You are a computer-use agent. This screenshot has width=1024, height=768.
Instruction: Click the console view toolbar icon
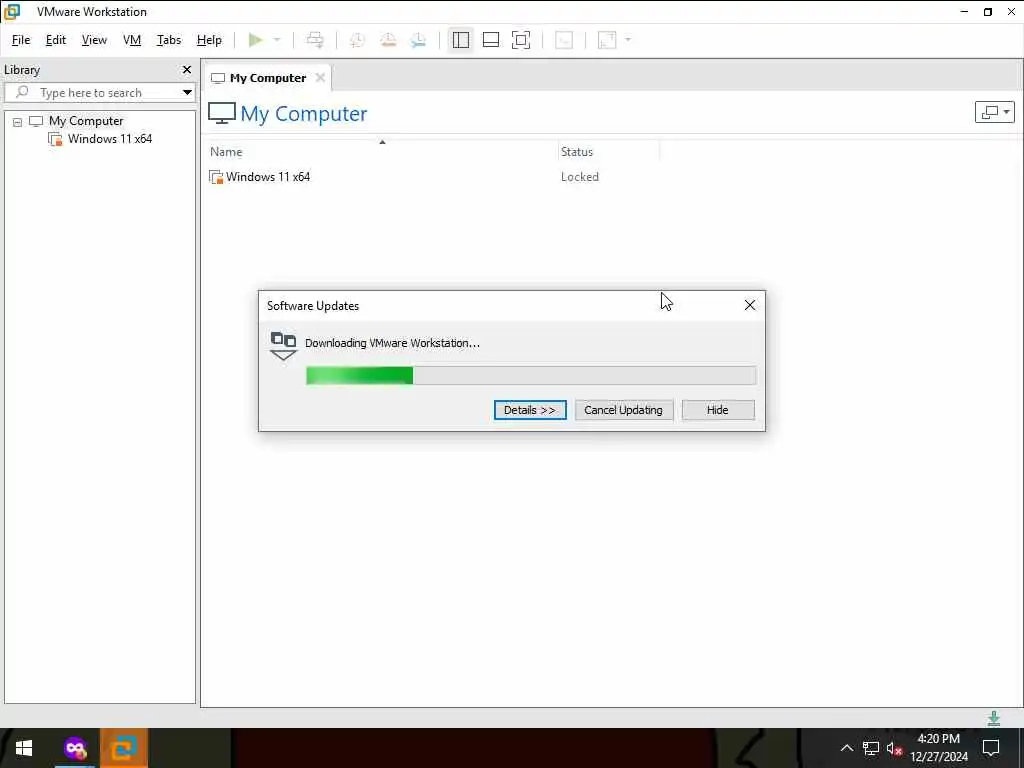click(x=564, y=40)
